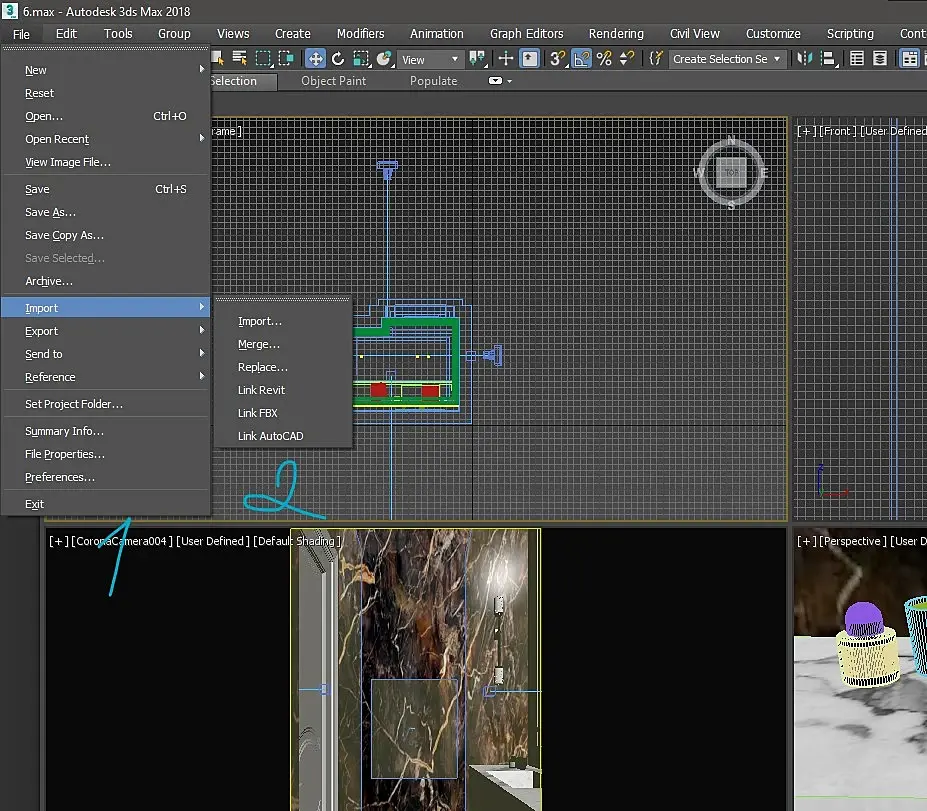Click Link AutoCAD entry
This screenshot has width=927, height=811.
(x=270, y=436)
